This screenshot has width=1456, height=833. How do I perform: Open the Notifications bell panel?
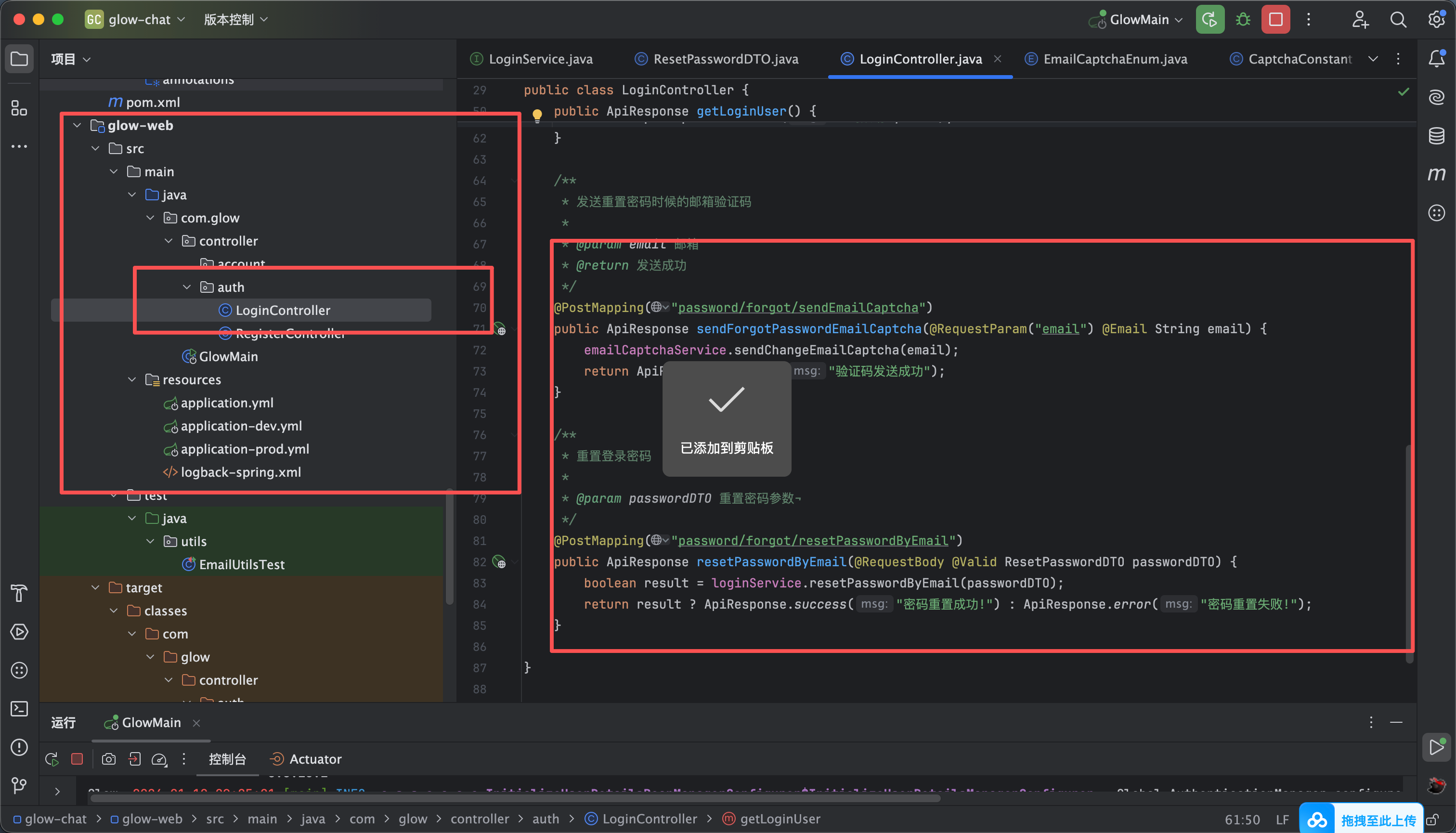1436,58
